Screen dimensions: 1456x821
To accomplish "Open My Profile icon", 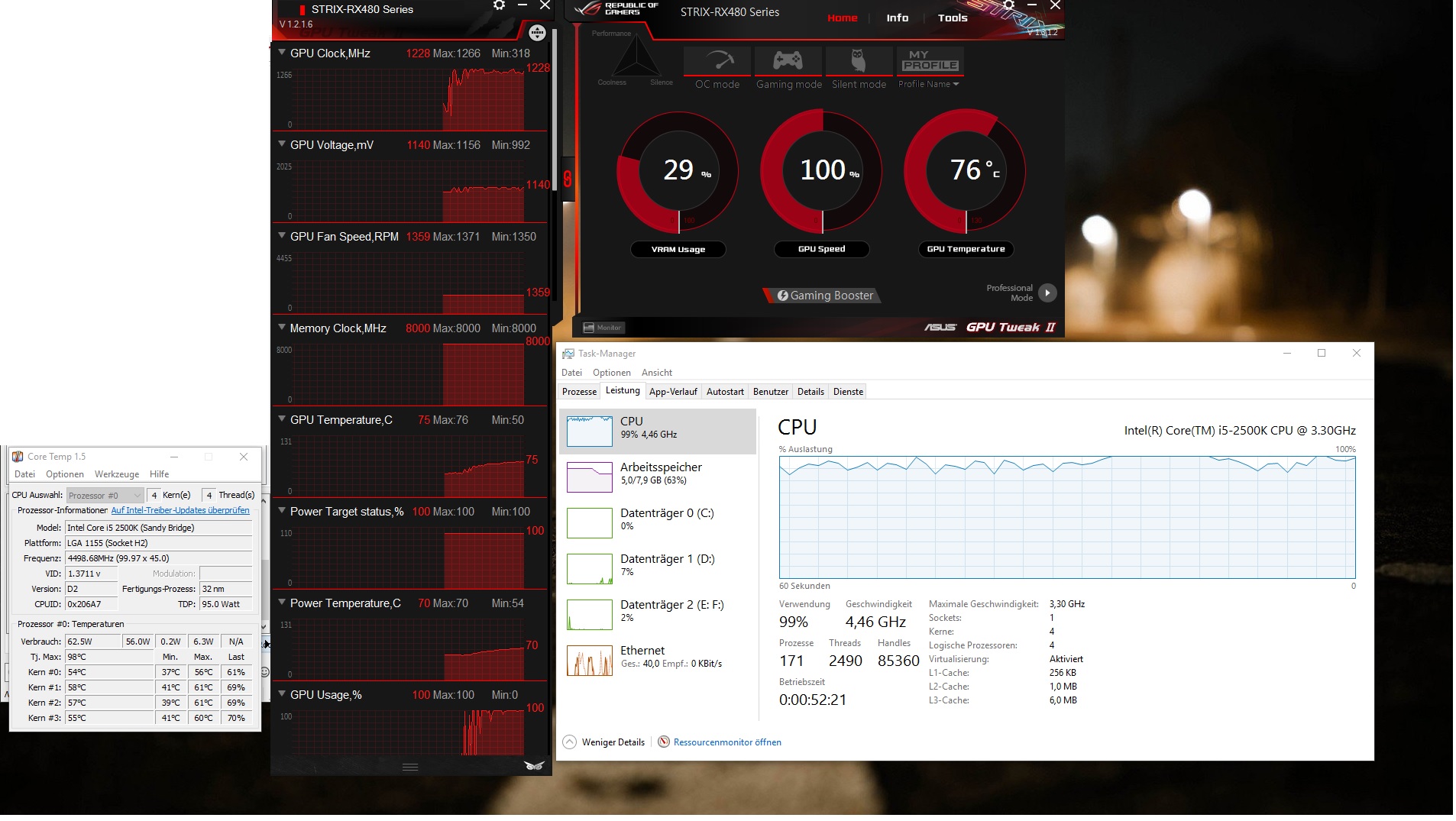I will [x=930, y=61].
